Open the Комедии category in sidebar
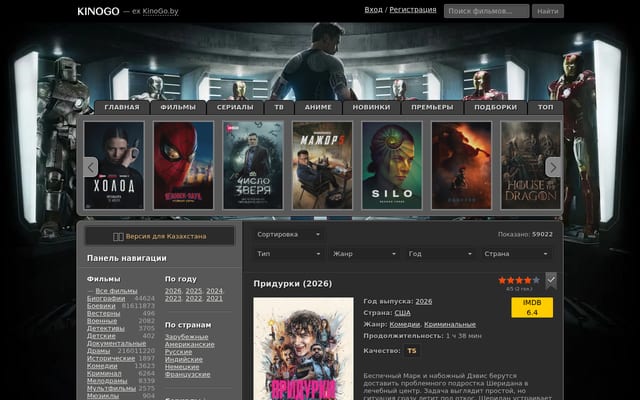 (x=102, y=366)
